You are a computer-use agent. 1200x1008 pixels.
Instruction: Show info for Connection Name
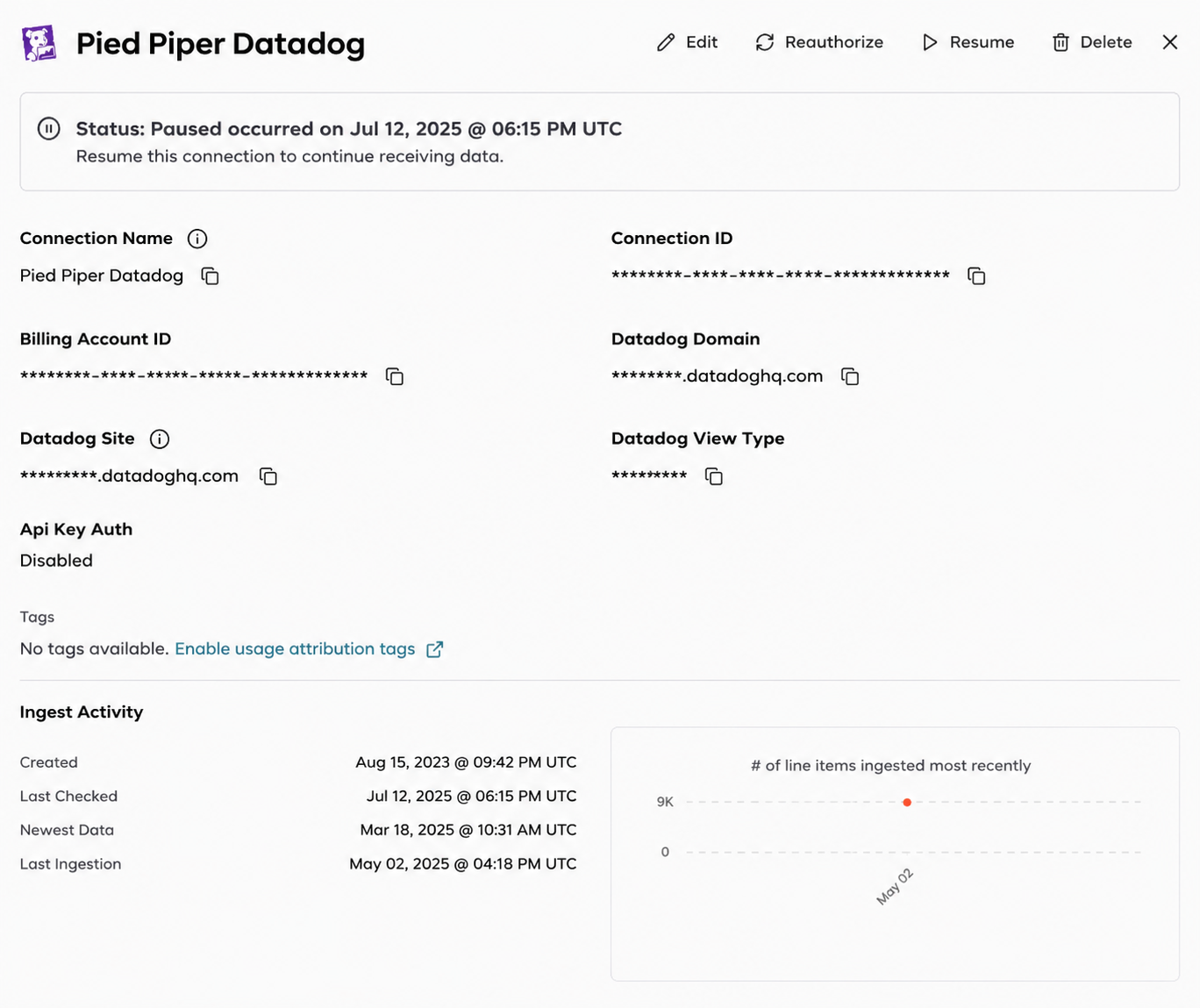click(x=197, y=239)
